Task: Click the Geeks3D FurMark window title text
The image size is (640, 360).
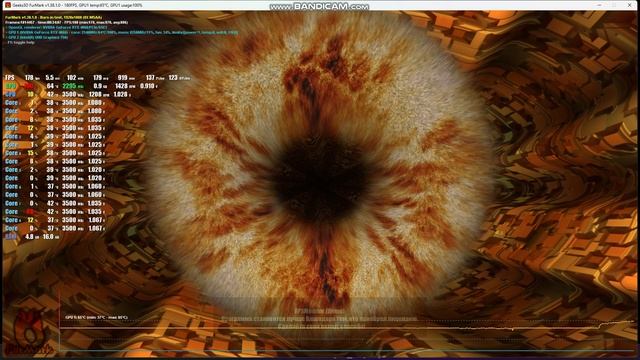Action: tap(78, 5)
